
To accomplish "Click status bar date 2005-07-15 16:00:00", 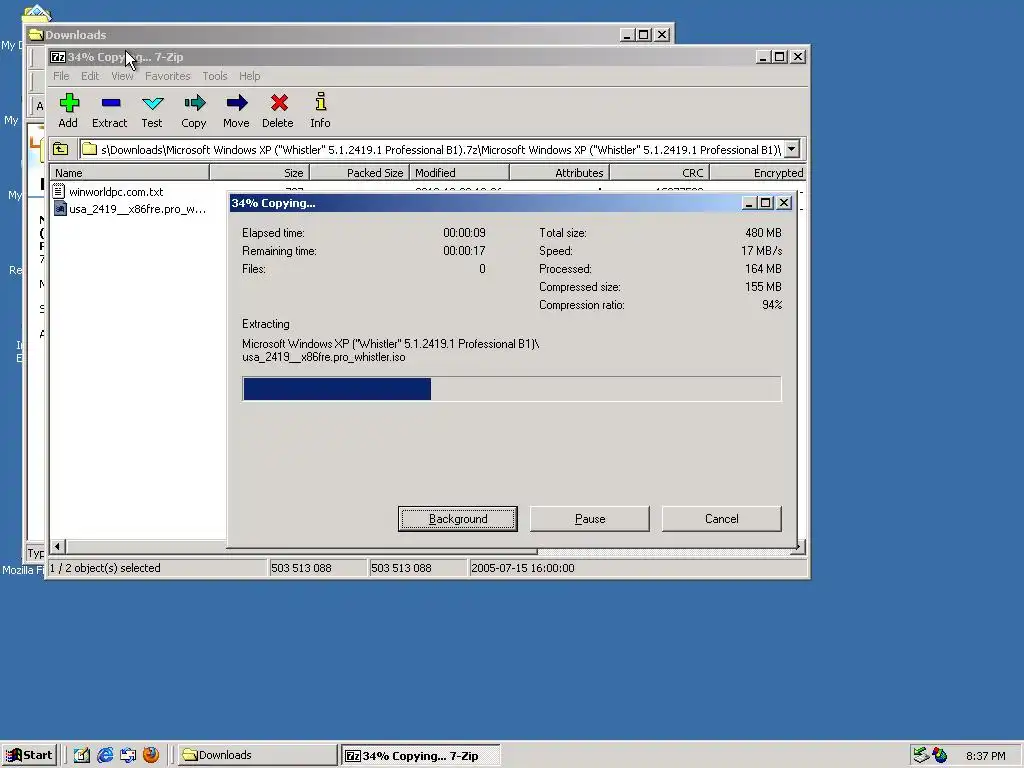I will click(522, 568).
